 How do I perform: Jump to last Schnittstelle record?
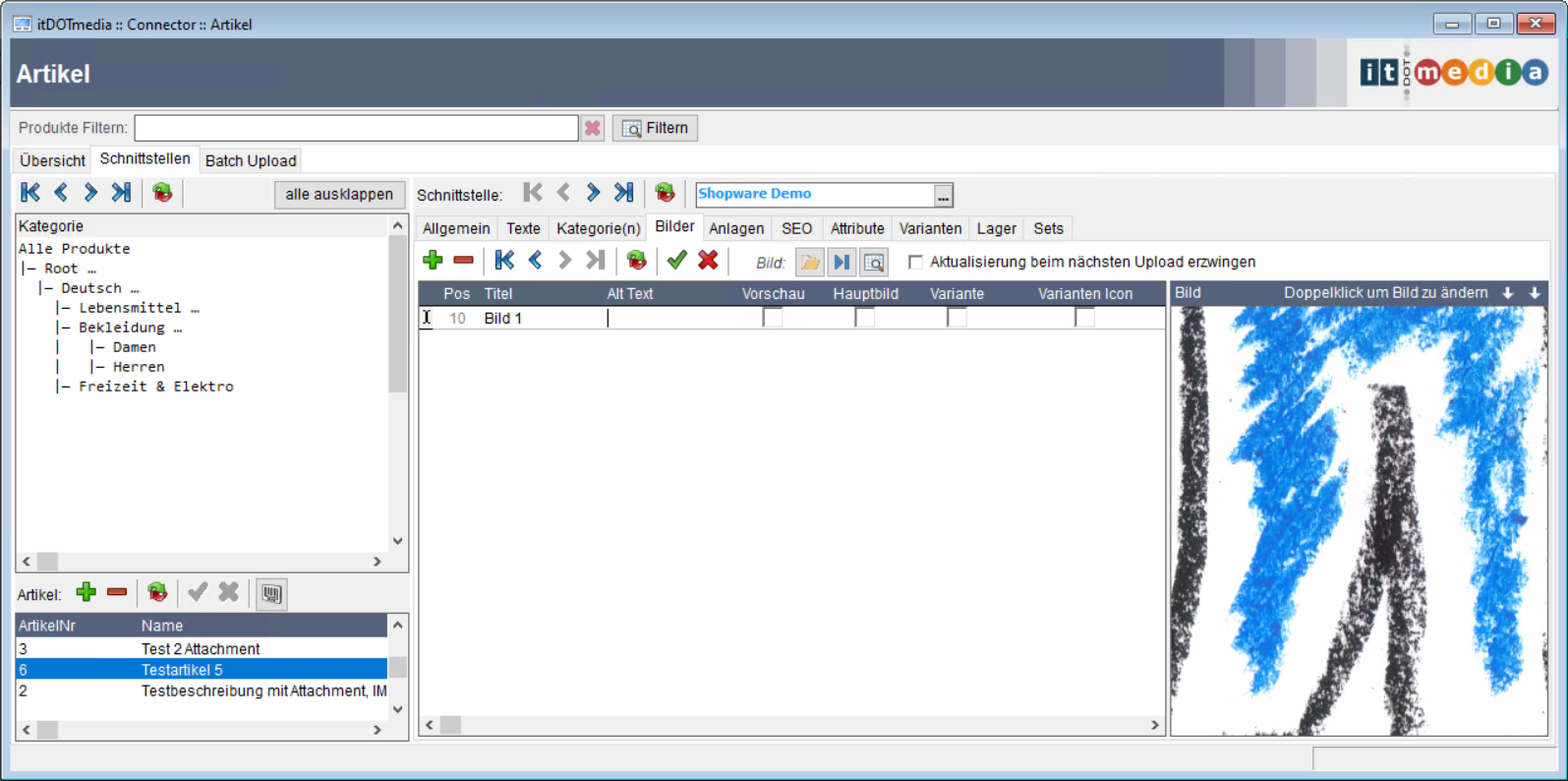pyautogui.click(x=623, y=194)
